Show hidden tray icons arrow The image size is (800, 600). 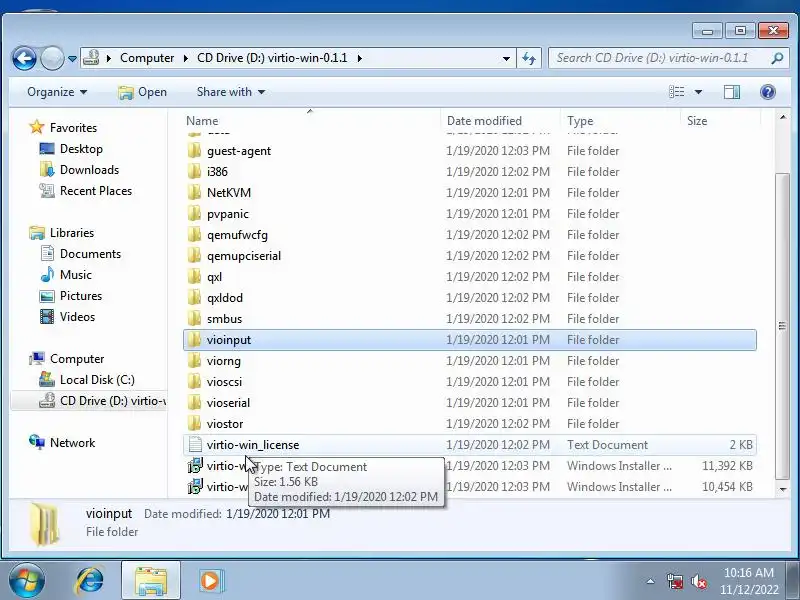pos(651,581)
